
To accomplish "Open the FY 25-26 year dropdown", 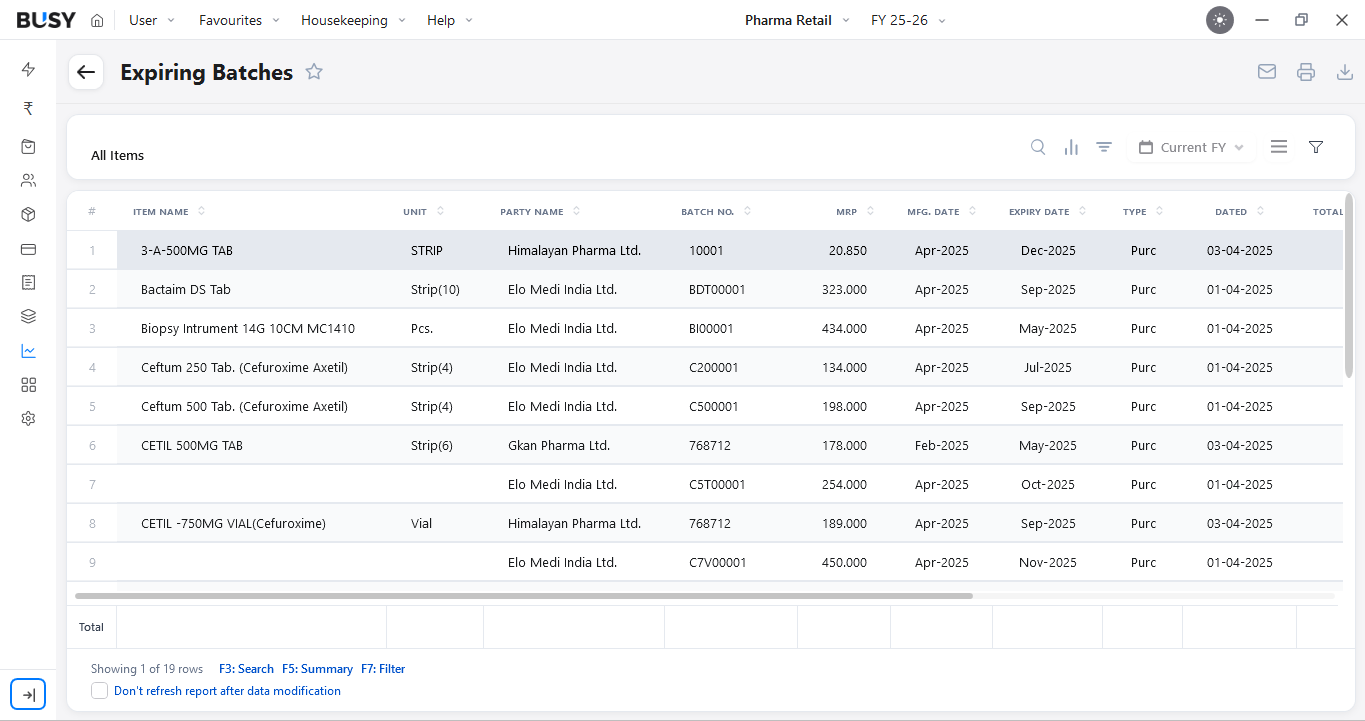I will tap(908, 20).
